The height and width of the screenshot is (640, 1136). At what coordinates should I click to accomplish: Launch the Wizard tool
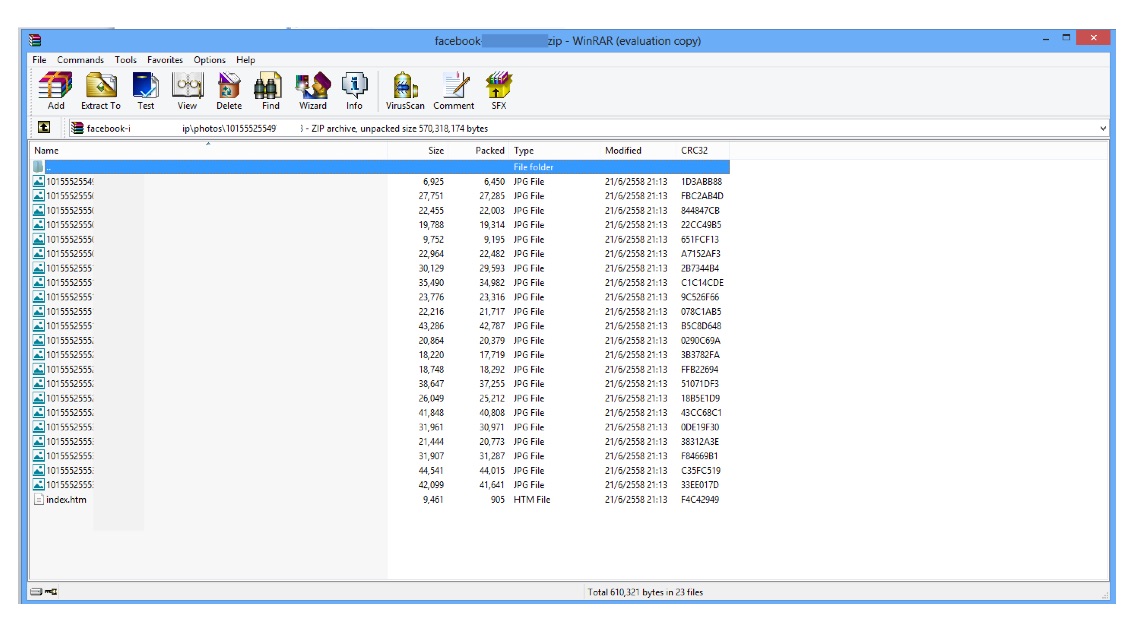point(313,91)
